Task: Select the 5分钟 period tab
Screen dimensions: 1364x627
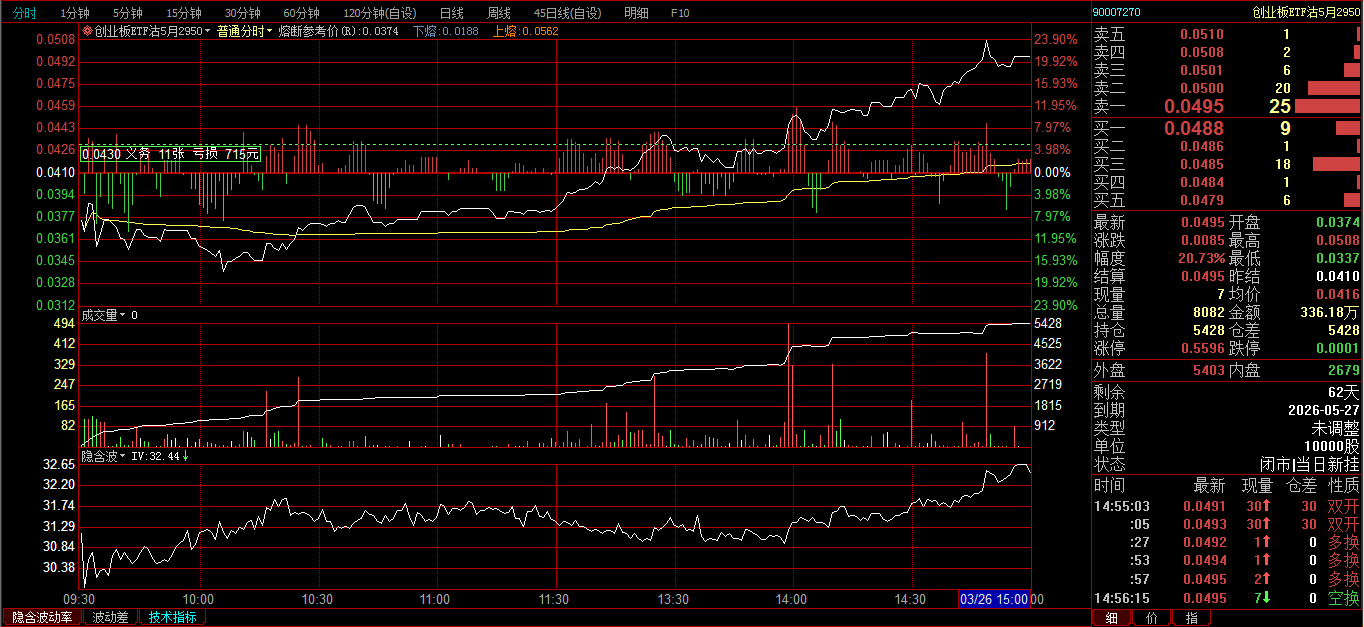Action: (x=127, y=13)
